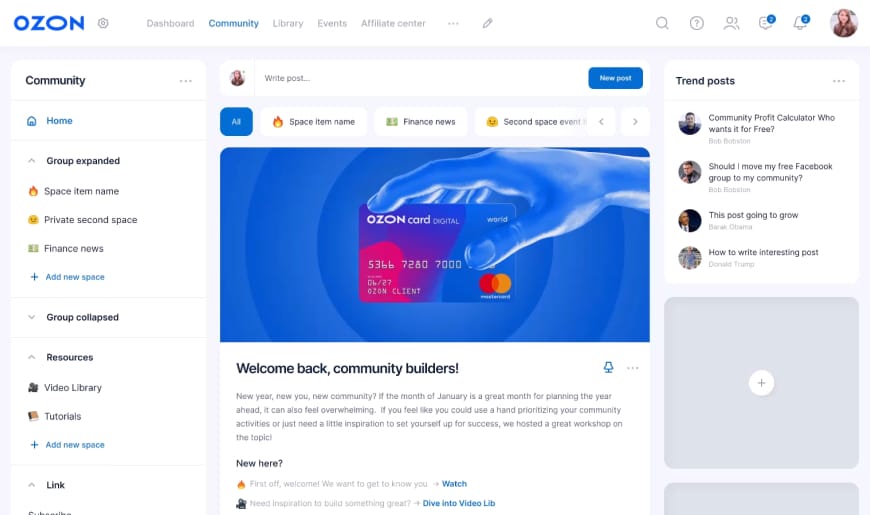
Task: Click the help question mark icon
Action: click(x=696, y=23)
